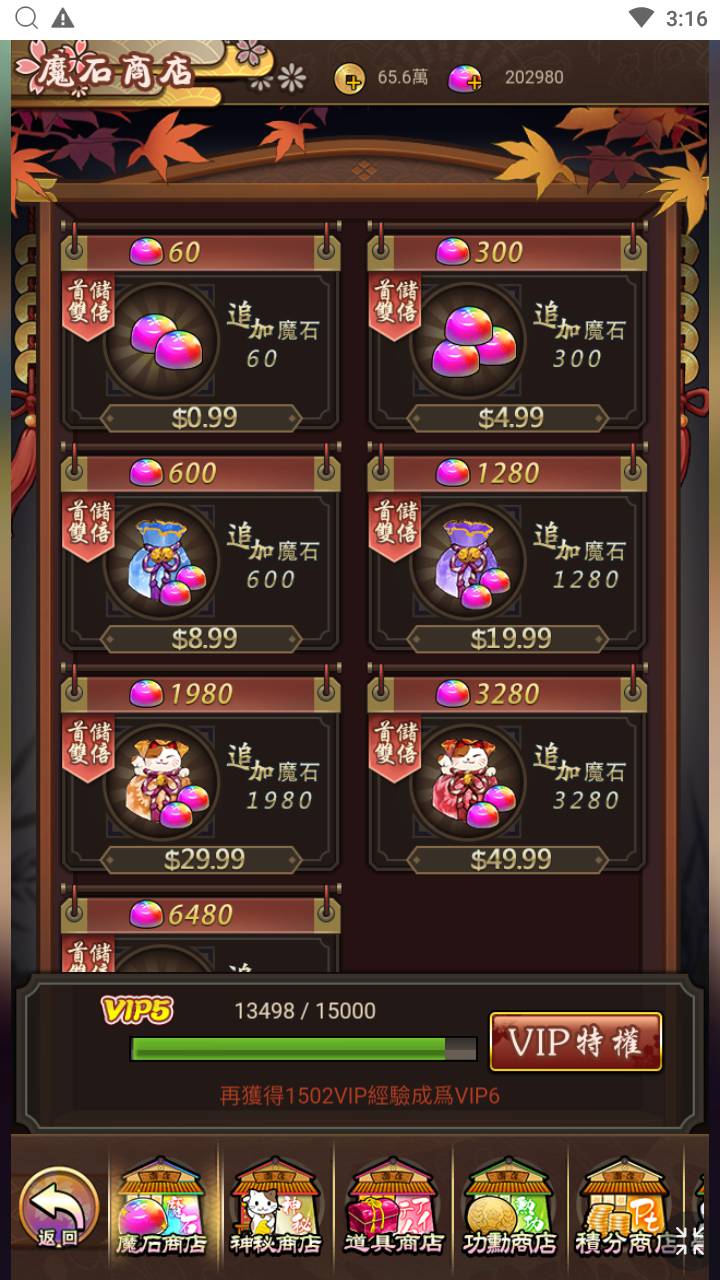The width and height of the screenshot is (720, 1280).
Task: Tap the VIP5 badge
Action: pos(137,1010)
